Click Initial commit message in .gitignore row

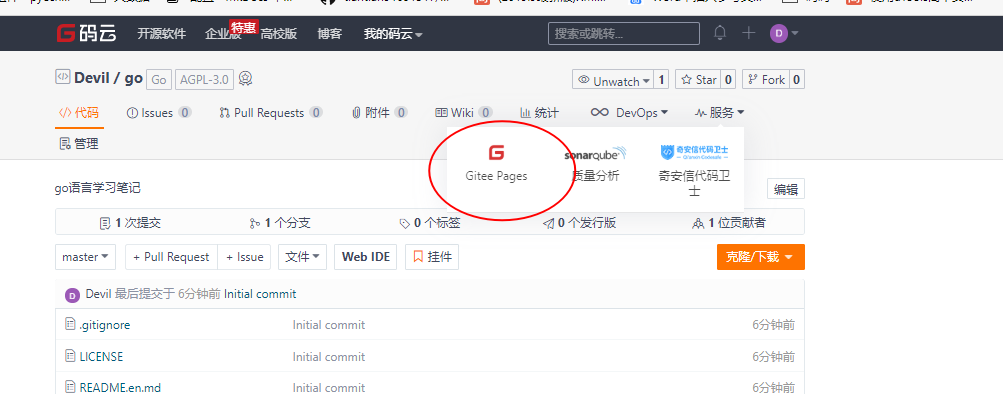pos(329,325)
